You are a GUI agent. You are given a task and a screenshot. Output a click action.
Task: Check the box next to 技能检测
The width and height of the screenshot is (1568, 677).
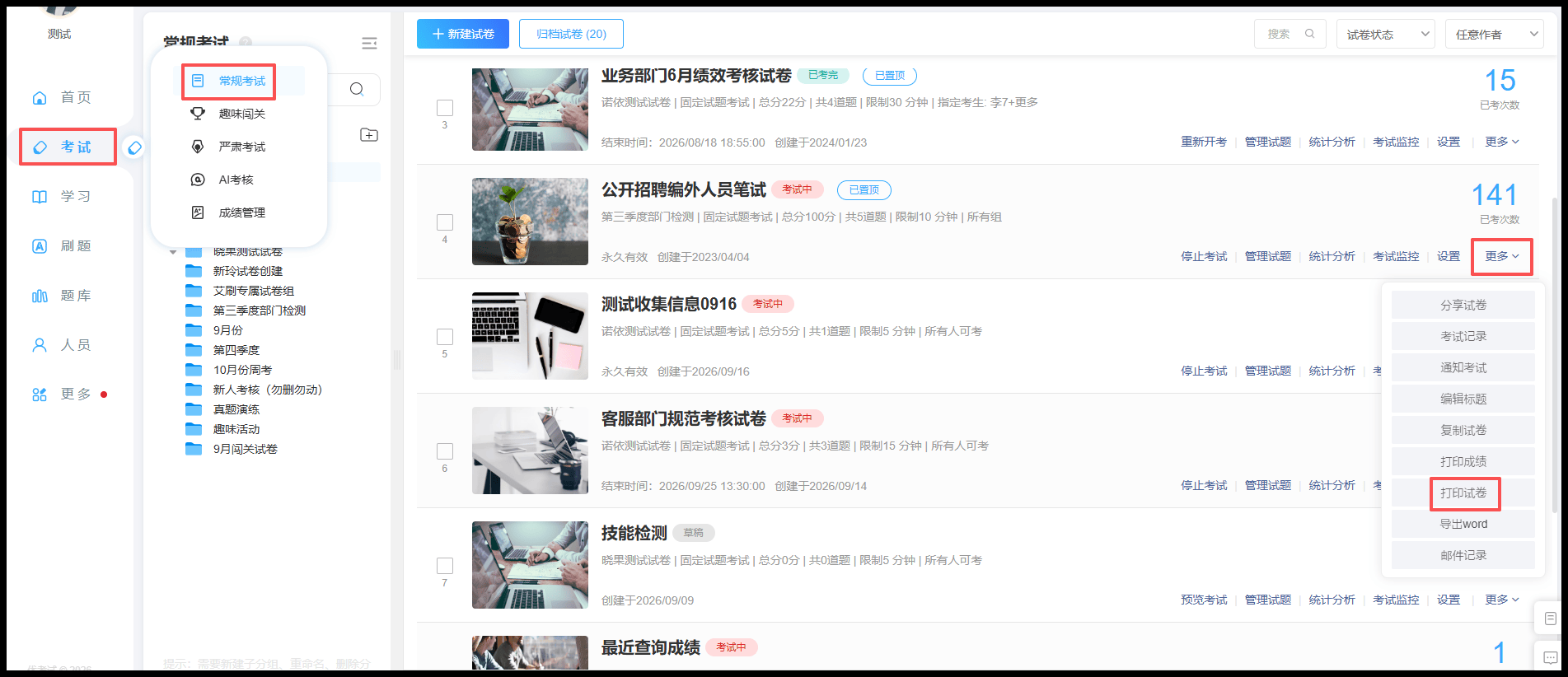(445, 566)
